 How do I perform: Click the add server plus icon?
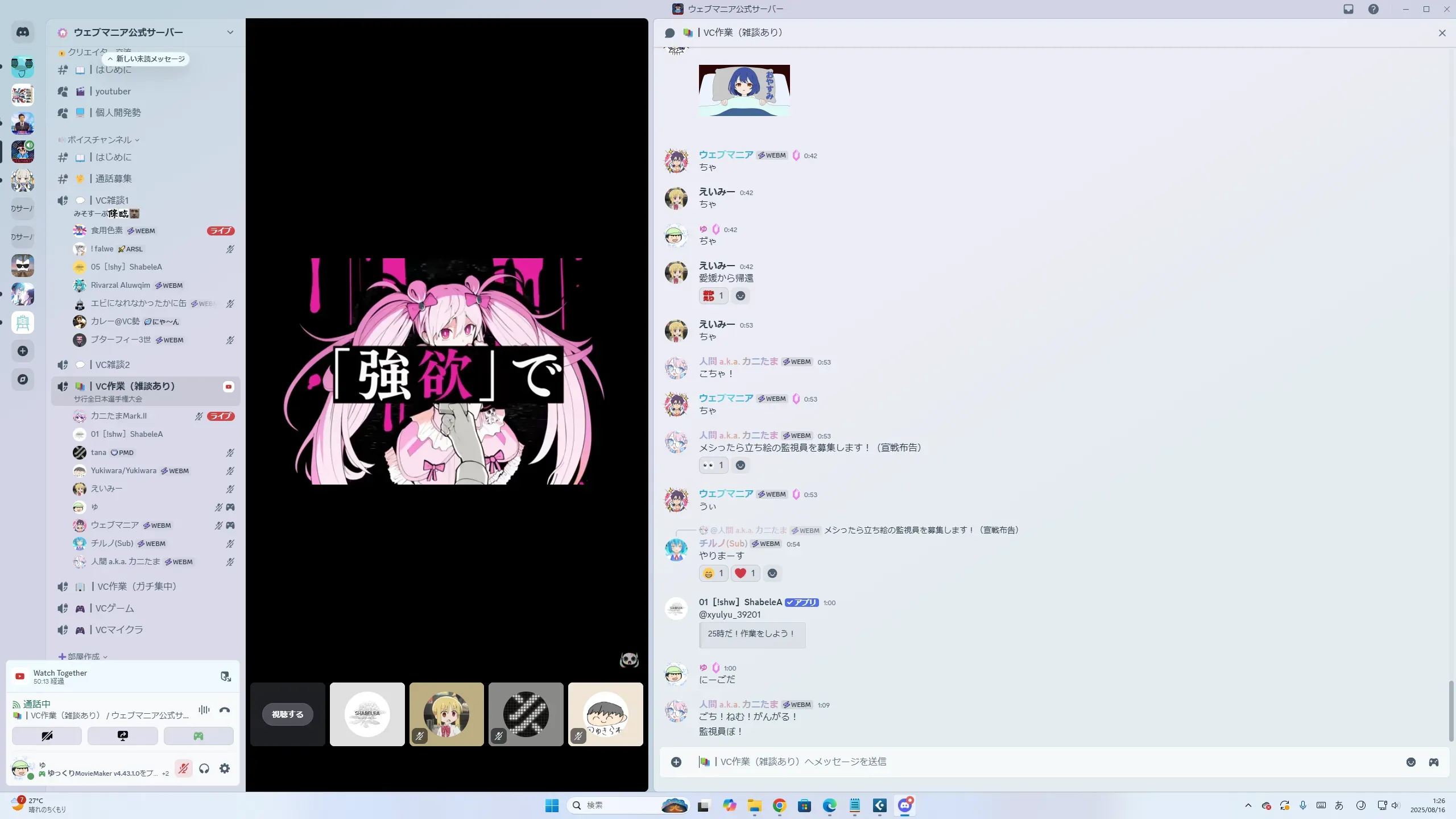click(x=23, y=351)
